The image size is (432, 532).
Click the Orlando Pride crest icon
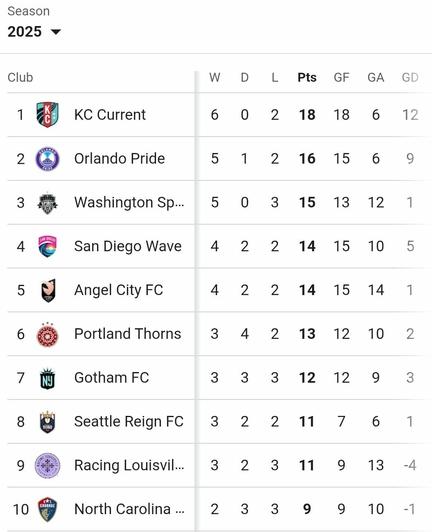(48, 159)
